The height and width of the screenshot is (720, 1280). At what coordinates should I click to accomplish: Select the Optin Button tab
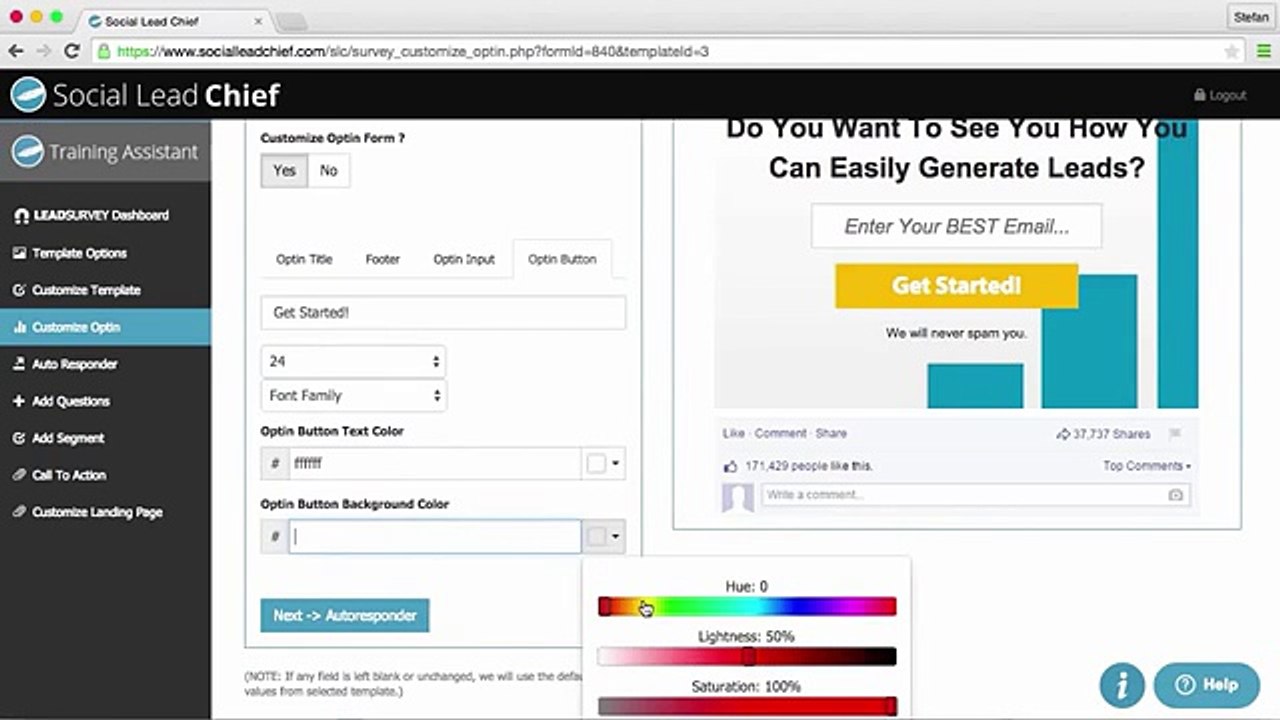pos(562,259)
